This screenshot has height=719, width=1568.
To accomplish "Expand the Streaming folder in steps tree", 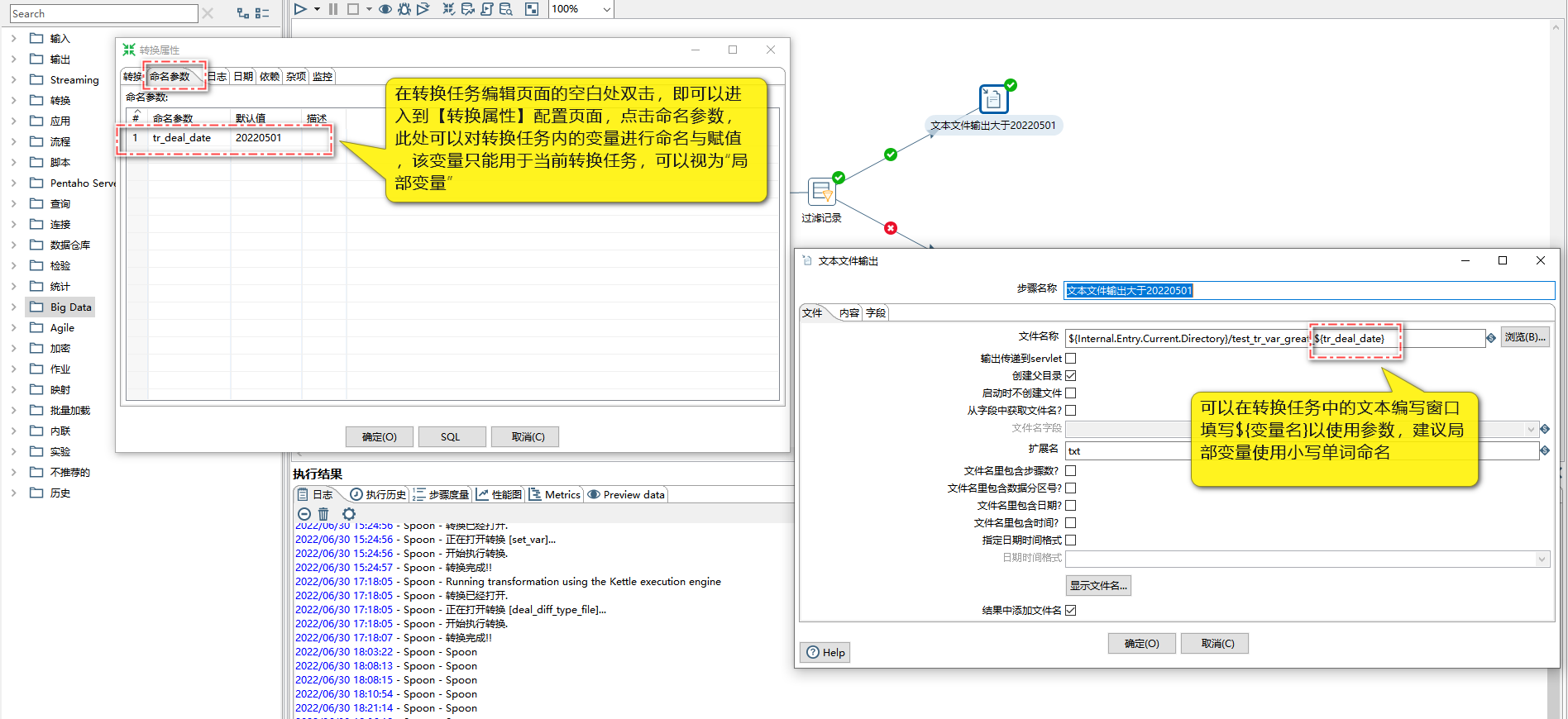I will [13, 80].
